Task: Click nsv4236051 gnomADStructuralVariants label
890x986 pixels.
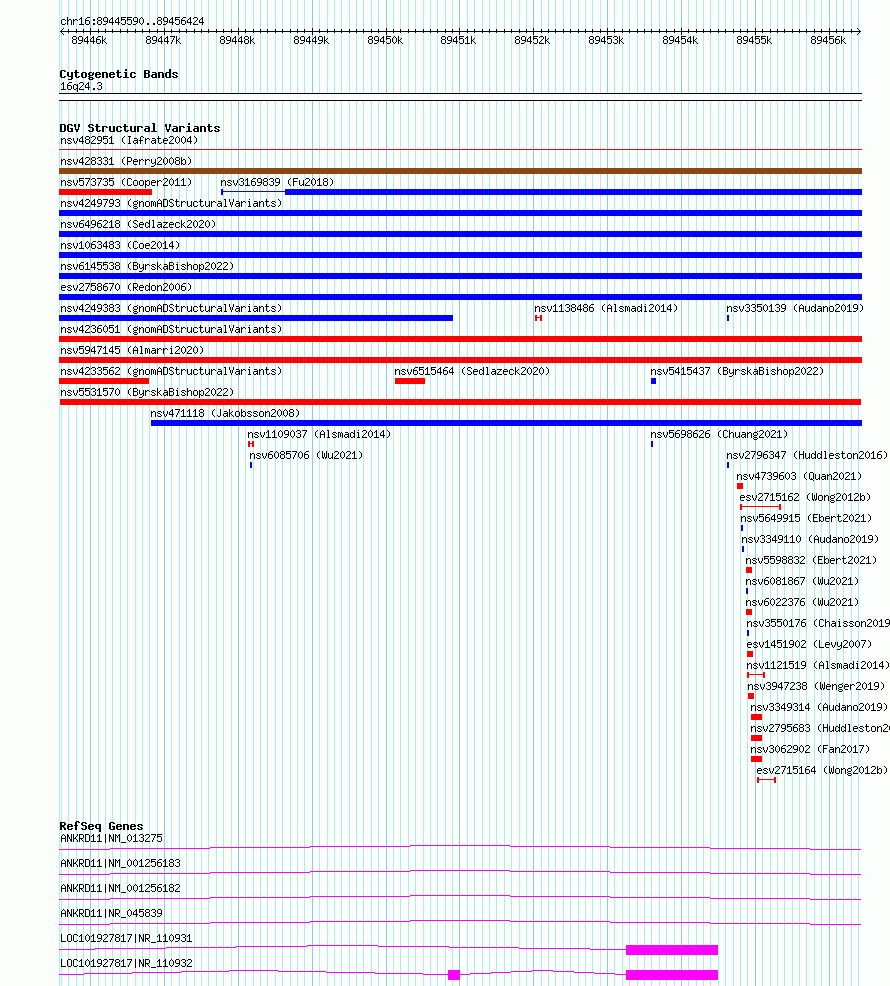Action: pos(171,330)
